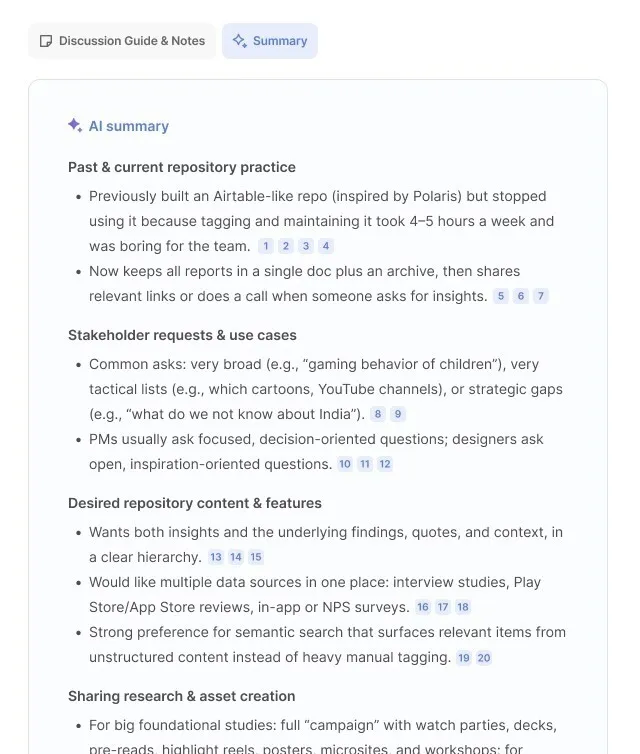Click the AI summary heading text
This screenshot has width=640, height=754.
129,126
